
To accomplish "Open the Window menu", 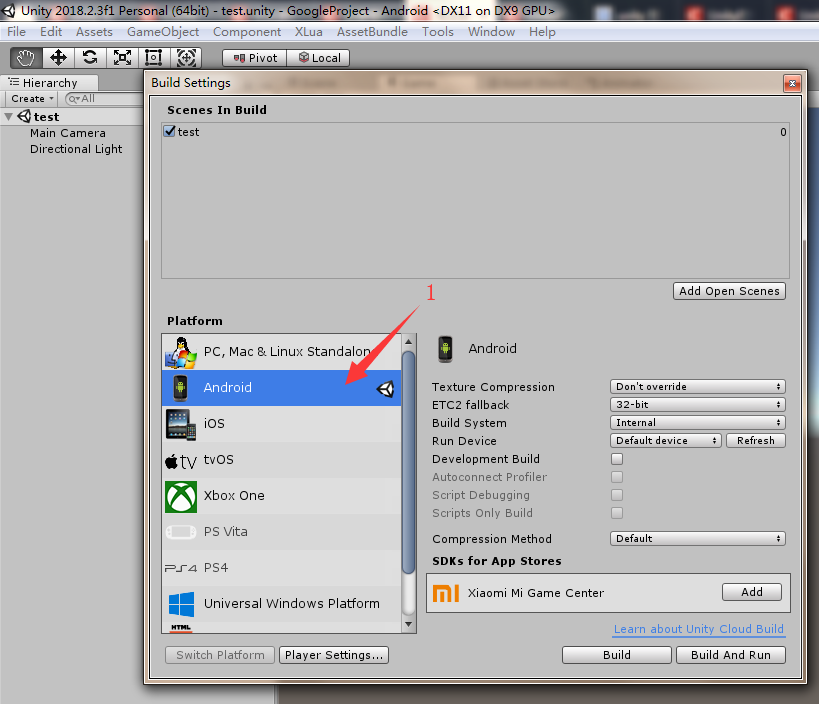I will click(x=491, y=32).
